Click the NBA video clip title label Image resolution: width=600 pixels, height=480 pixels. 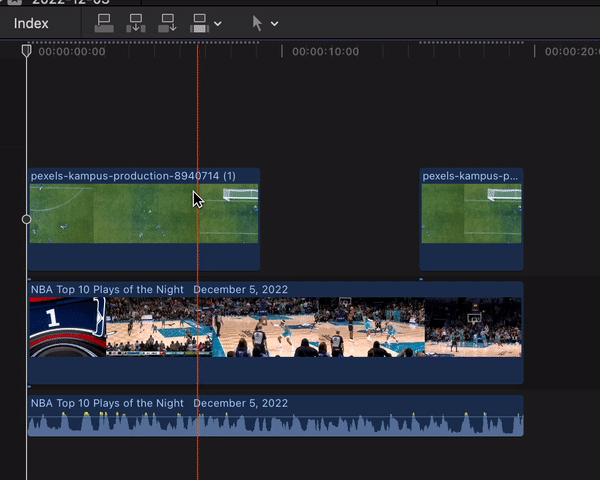[x=159, y=289]
